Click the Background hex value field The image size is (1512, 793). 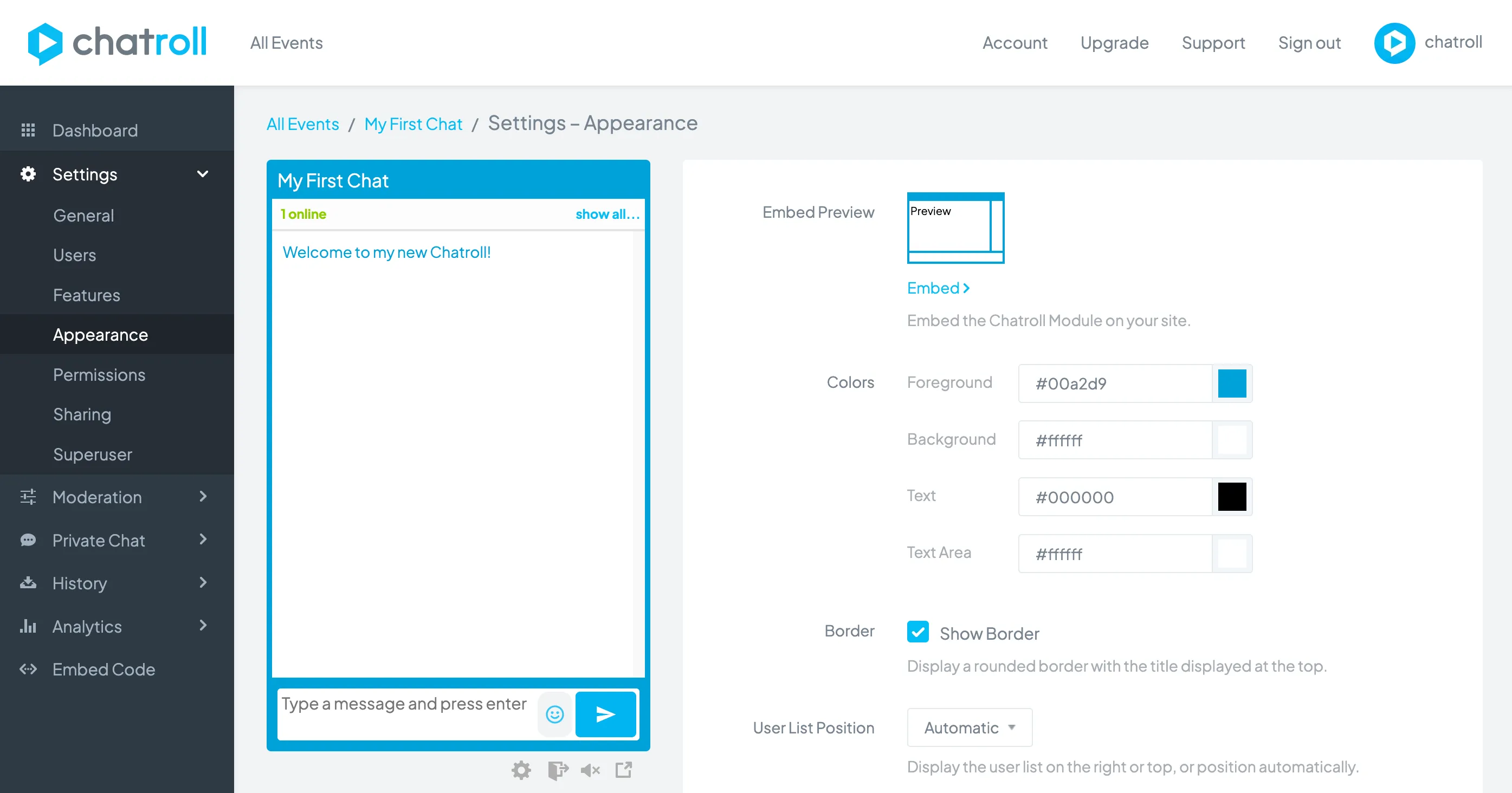pos(1115,440)
